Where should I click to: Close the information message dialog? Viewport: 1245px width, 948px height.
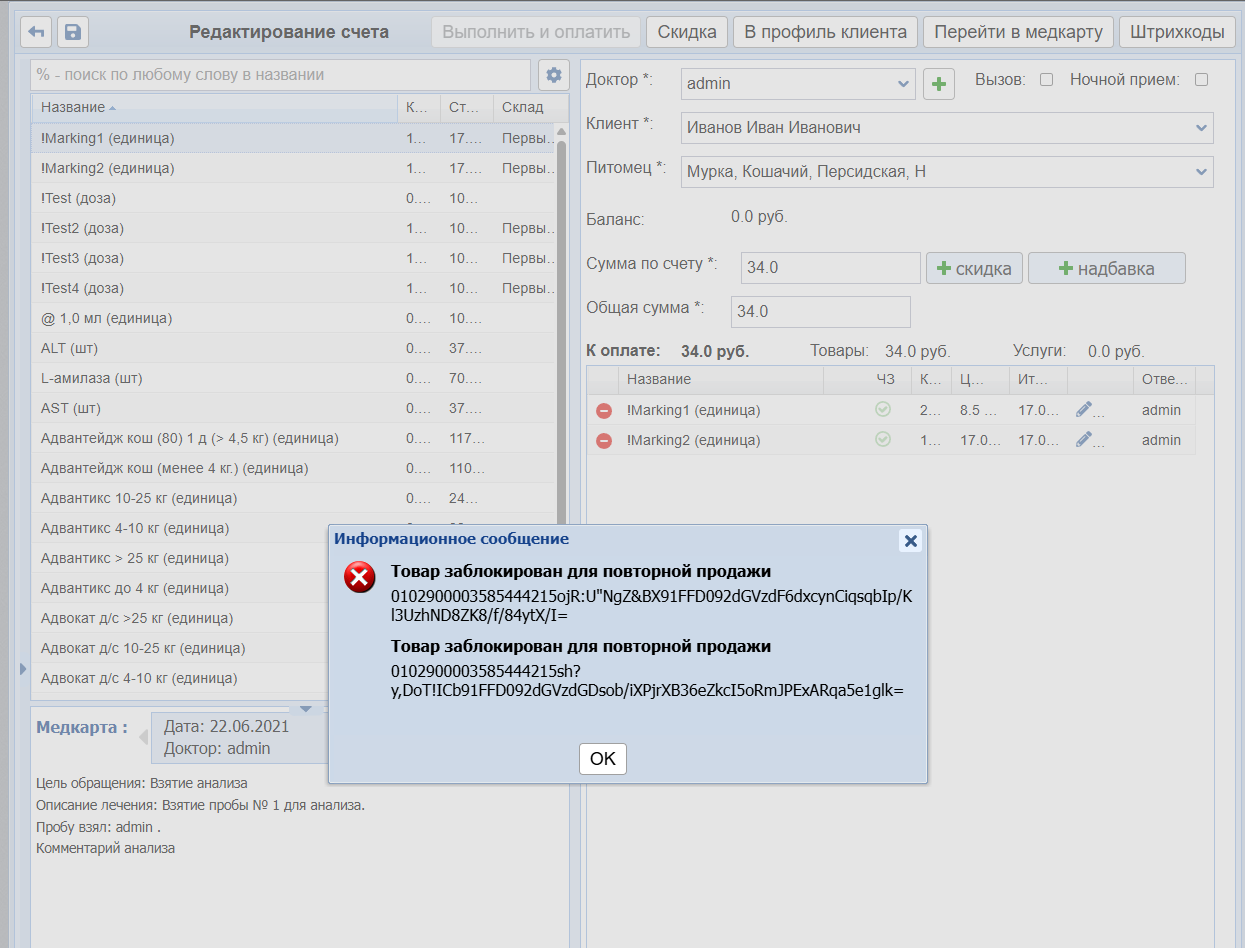point(910,541)
